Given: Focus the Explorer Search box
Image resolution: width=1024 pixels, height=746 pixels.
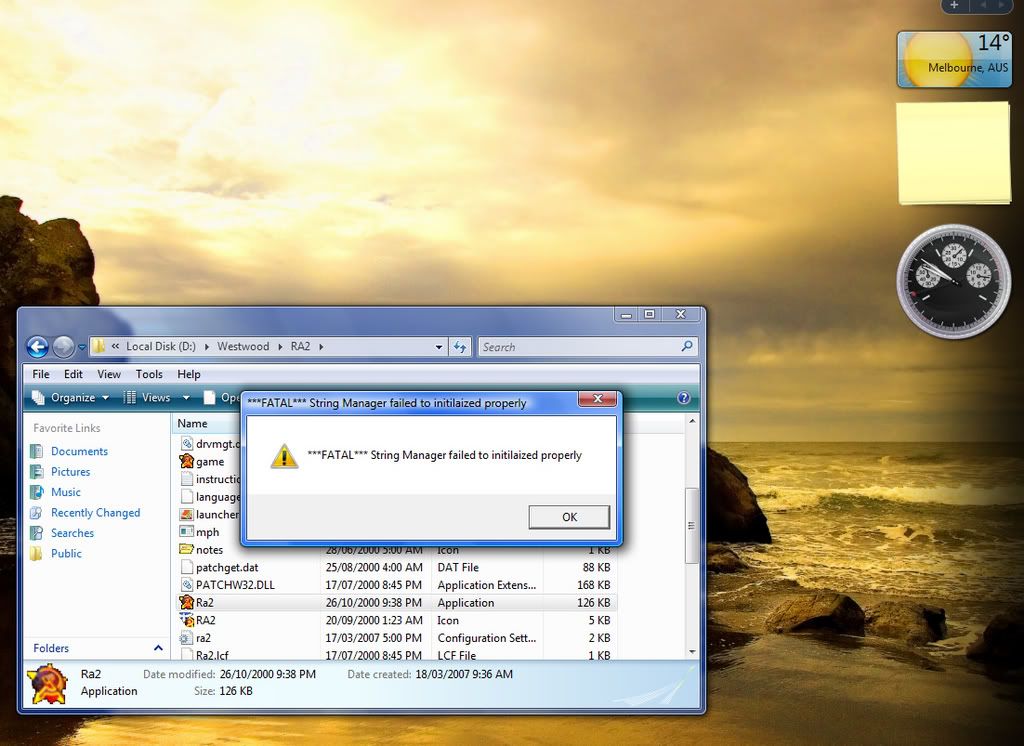Looking at the screenshot, I should (x=588, y=347).
